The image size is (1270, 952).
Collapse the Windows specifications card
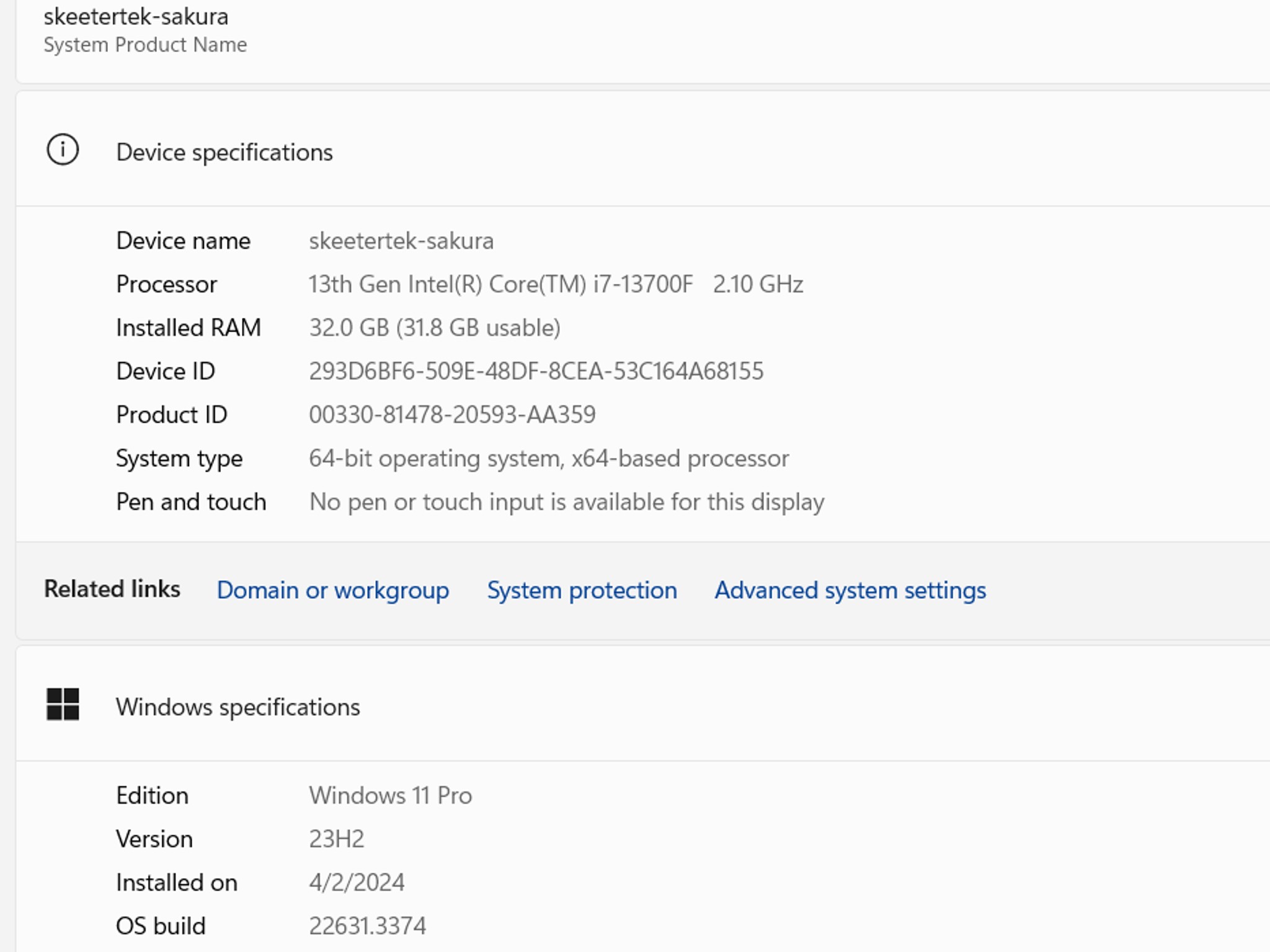(239, 707)
